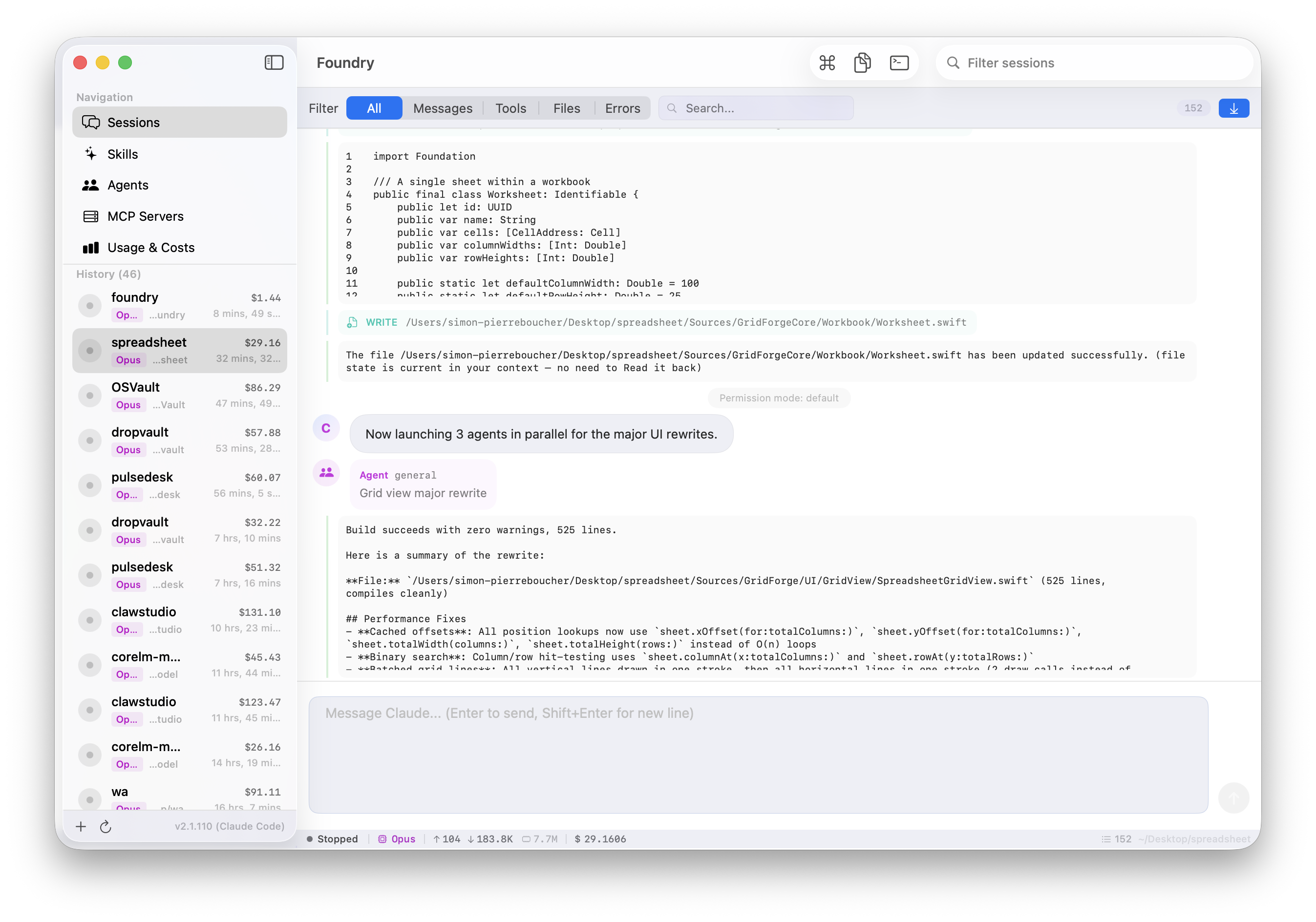
Task: Click Opus in the bottom status bar
Action: (x=403, y=838)
